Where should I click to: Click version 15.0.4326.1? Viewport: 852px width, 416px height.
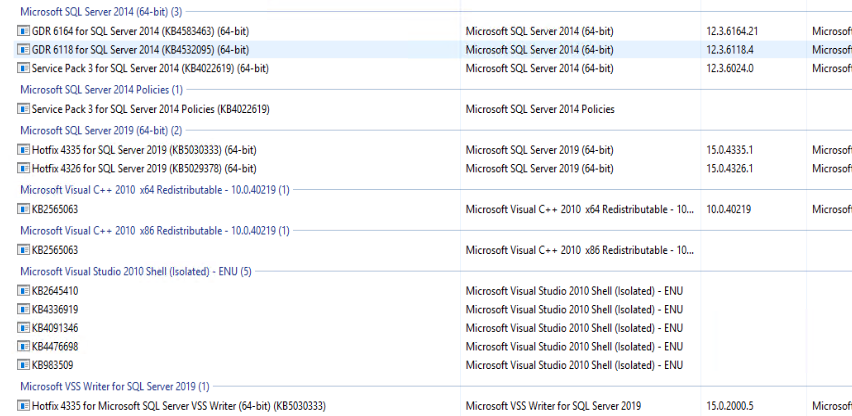tap(730, 168)
